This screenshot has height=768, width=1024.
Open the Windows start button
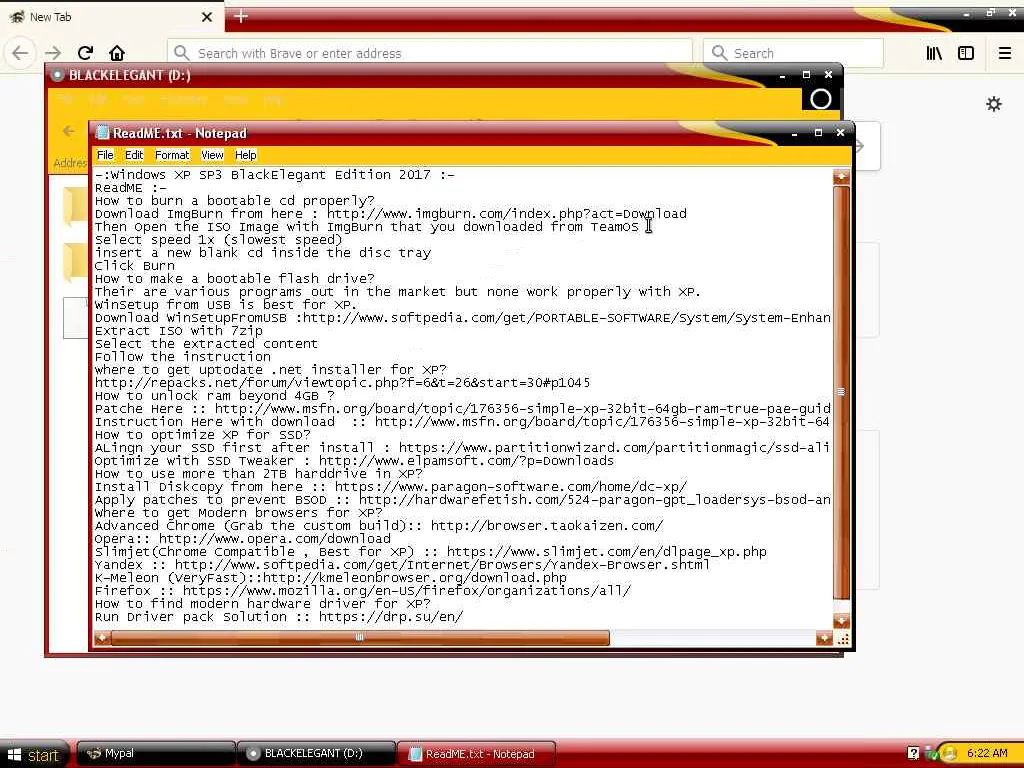(x=35, y=755)
